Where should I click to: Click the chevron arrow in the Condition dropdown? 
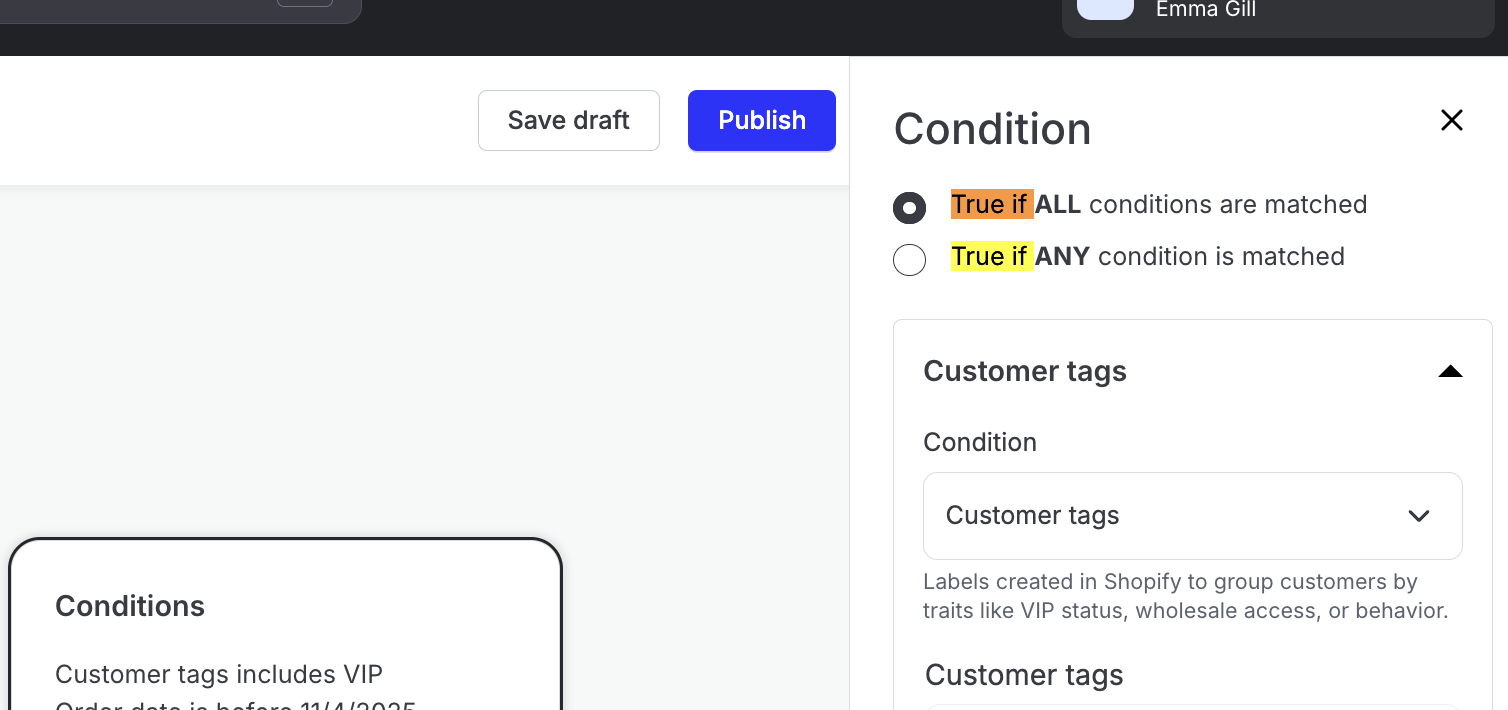[x=1418, y=516]
